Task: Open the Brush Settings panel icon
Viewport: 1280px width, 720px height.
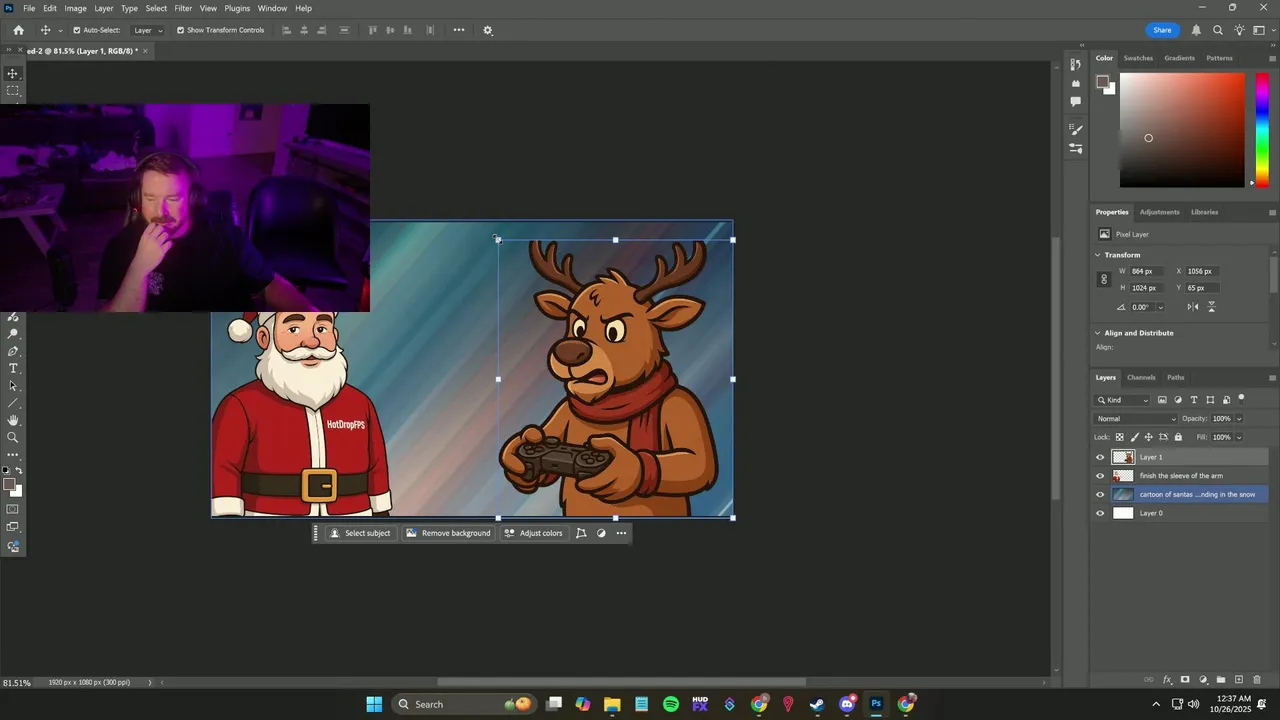Action: (x=1076, y=129)
